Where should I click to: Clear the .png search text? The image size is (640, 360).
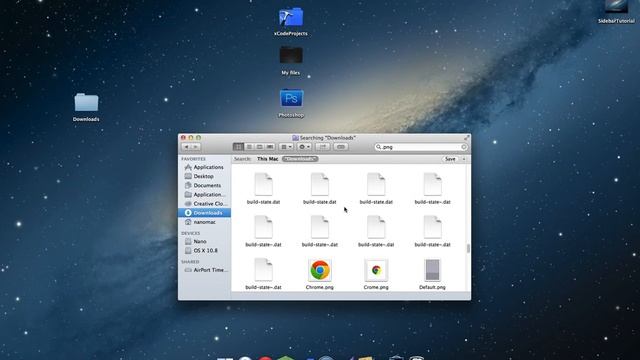click(x=464, y=147)
